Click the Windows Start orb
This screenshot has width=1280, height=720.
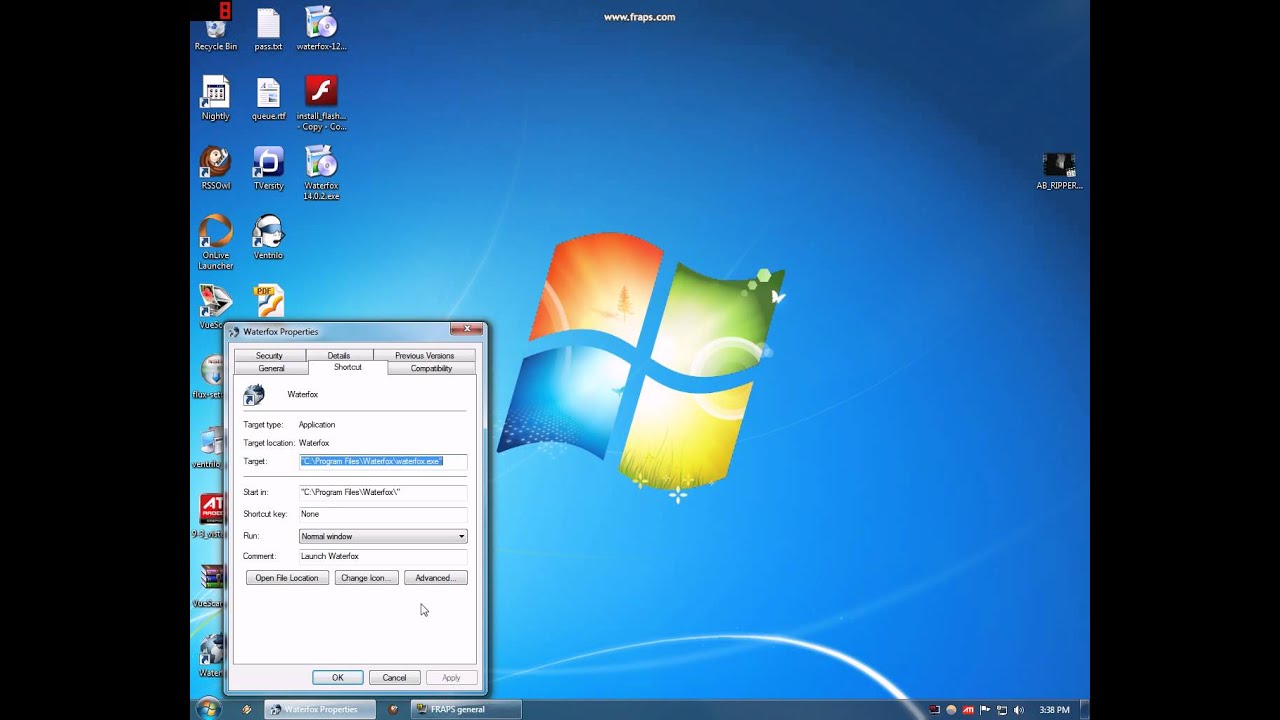click(x=208, y=709)
